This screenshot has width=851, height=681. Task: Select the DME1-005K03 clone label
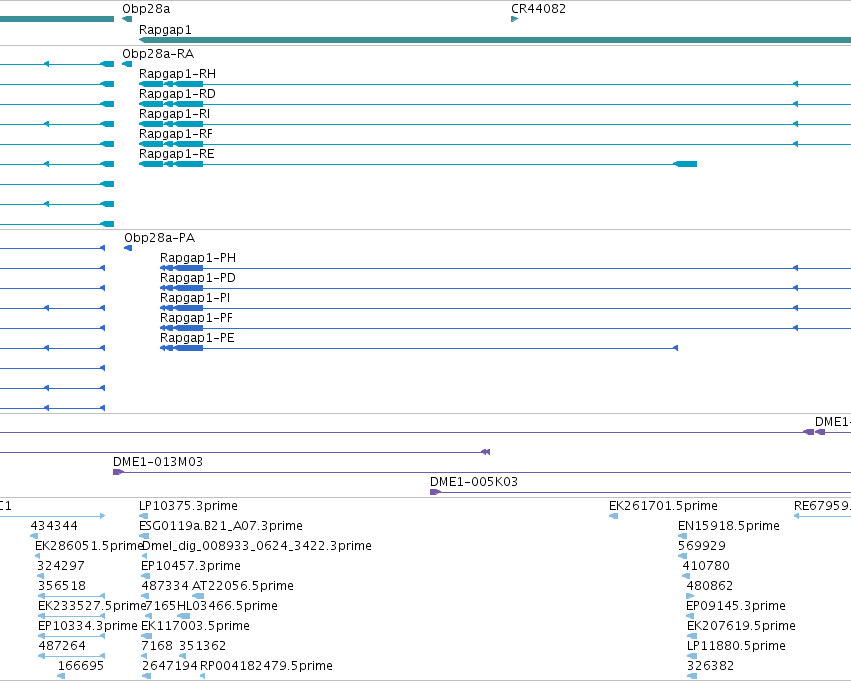[x=474, y=482]
